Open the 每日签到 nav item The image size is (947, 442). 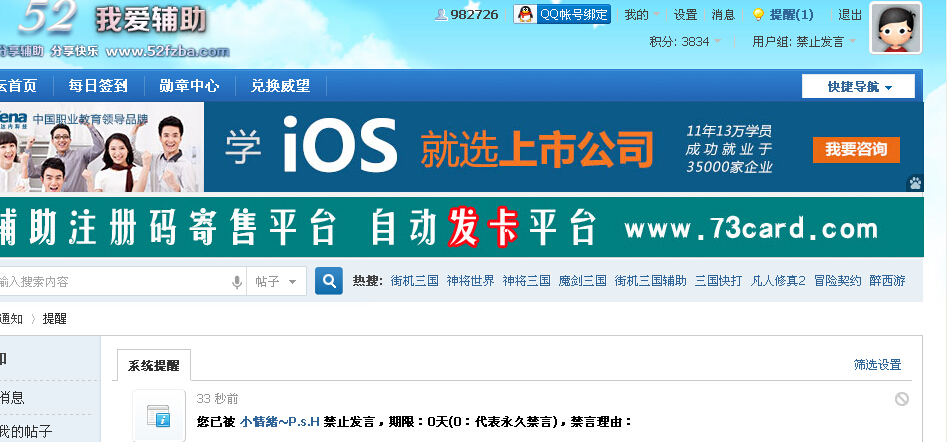(98, 86)
